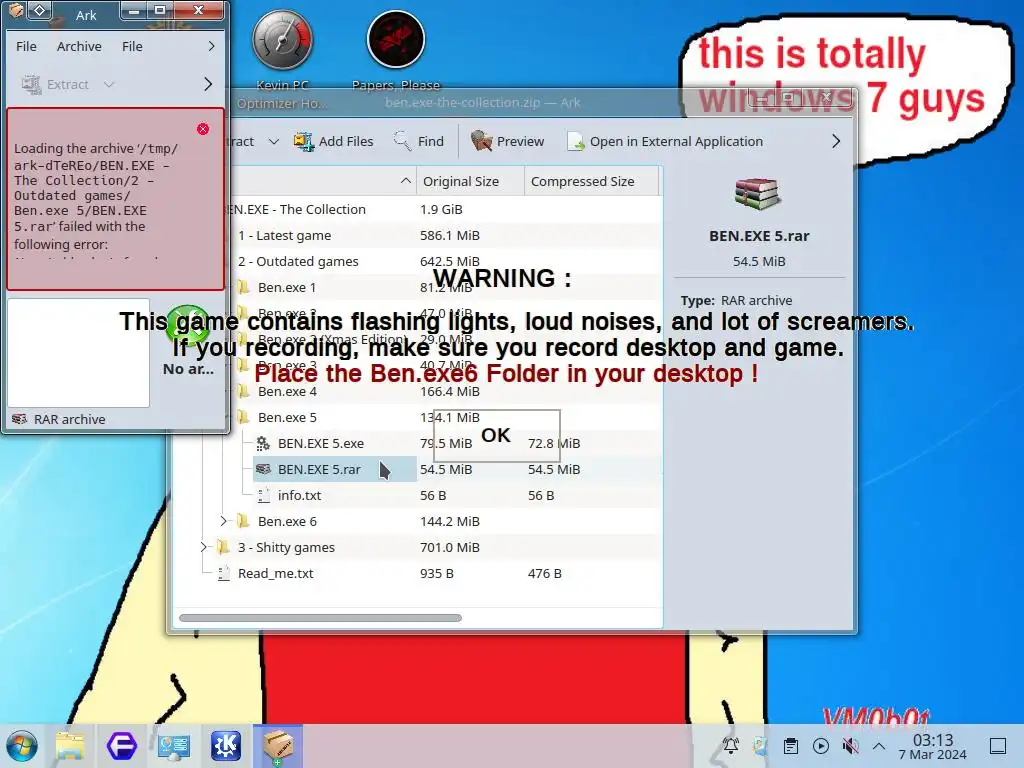Screen dimensions: 1024x768
Task: Click the BEN.EXE 5.rar title in info panel
Action: tap(759, 236)
